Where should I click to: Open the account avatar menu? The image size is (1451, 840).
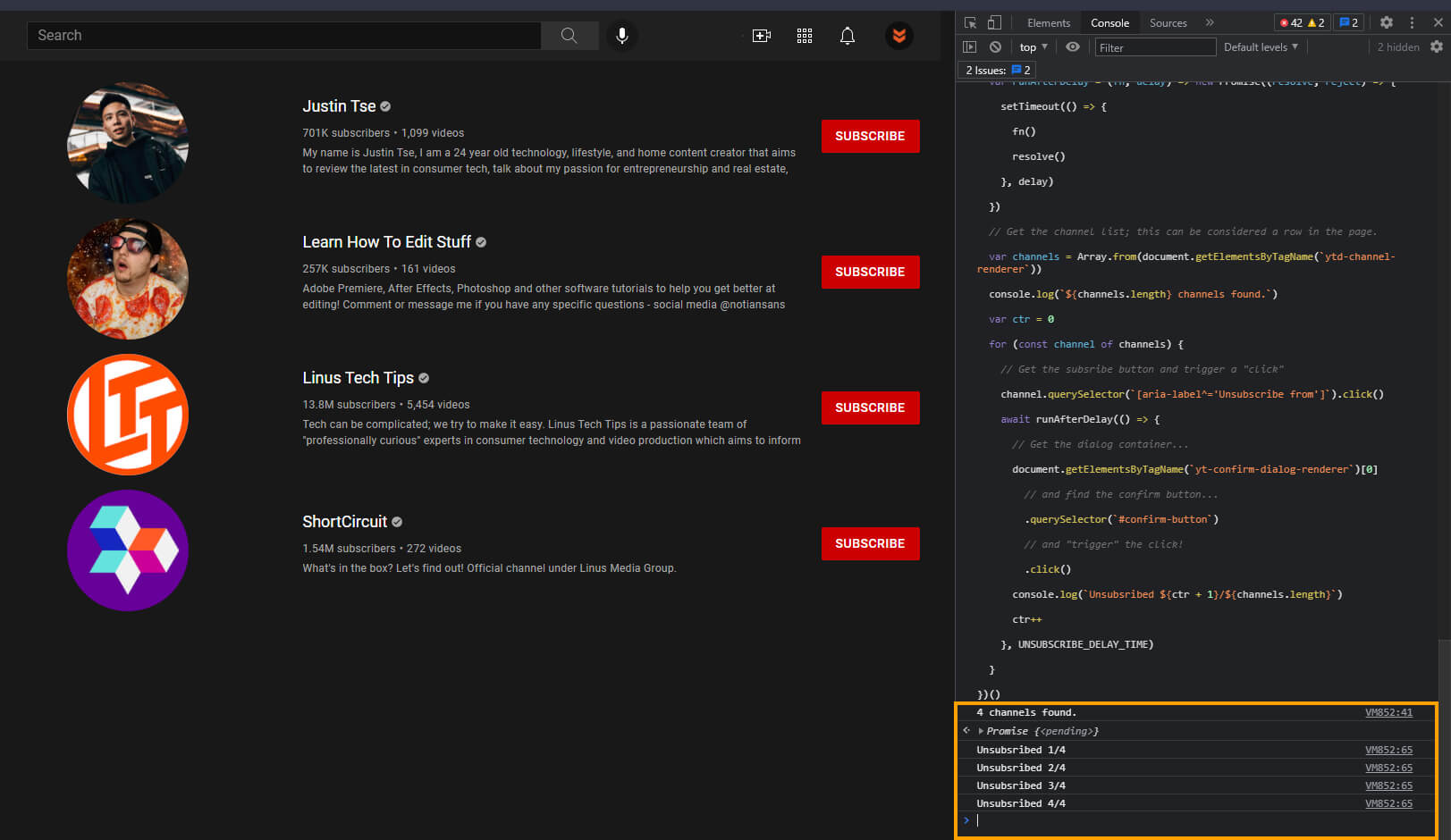click(x=899, y=36)
